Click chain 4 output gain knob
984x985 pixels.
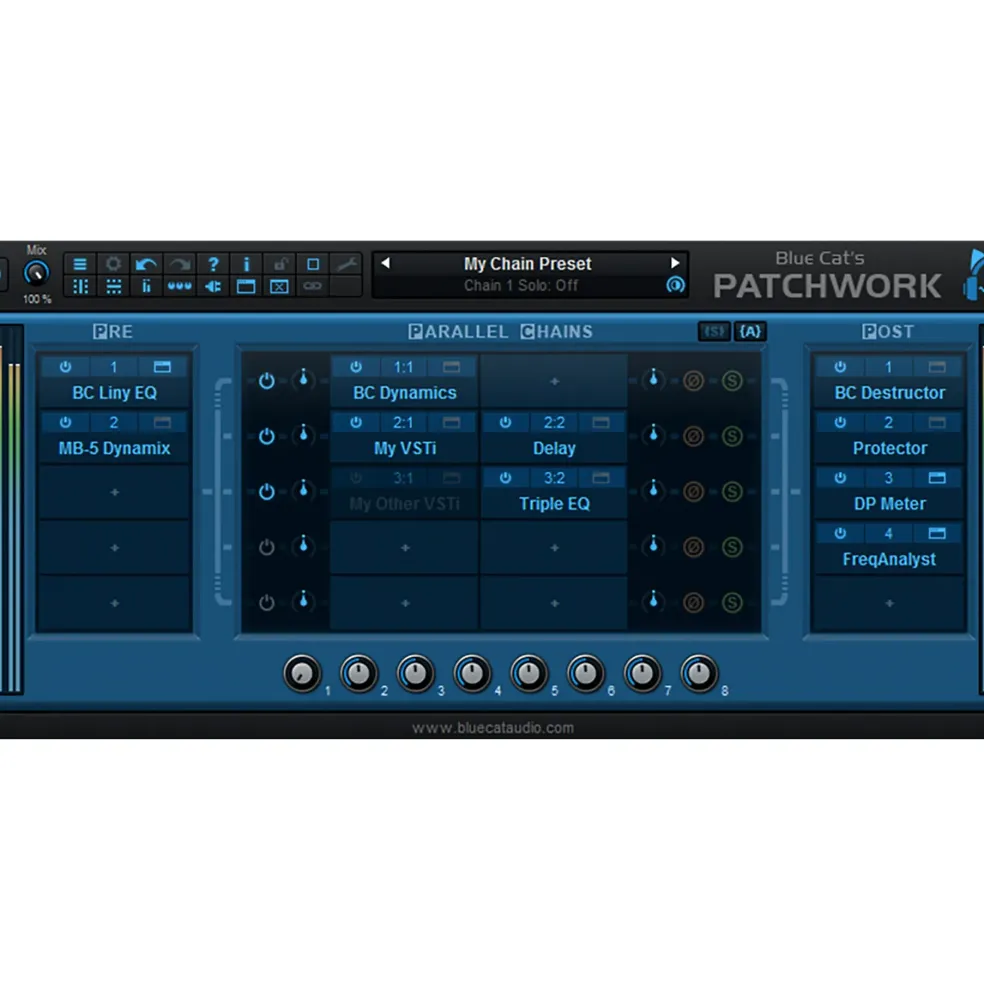pos(653,545)
